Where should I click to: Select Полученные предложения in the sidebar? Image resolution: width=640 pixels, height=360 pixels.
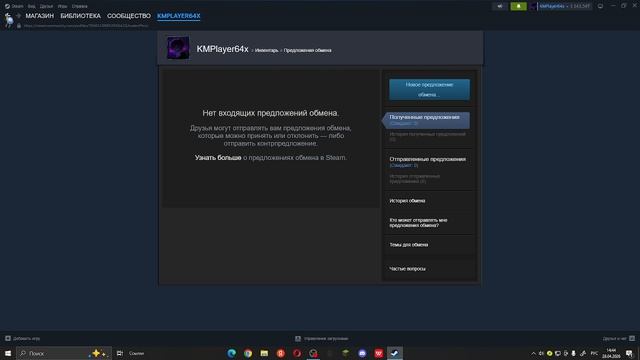pos(427,120)
